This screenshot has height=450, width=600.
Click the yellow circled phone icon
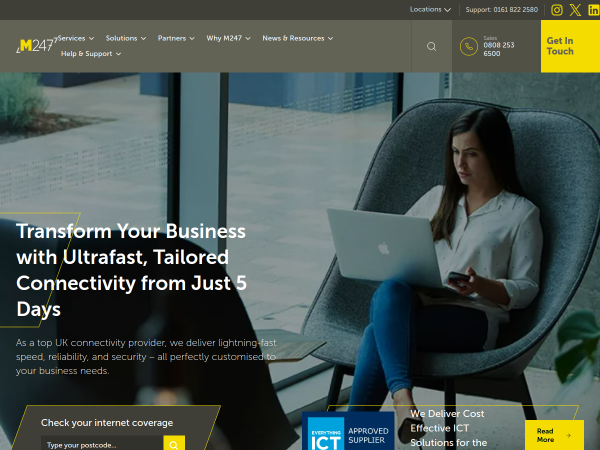[x=469, y=47]
